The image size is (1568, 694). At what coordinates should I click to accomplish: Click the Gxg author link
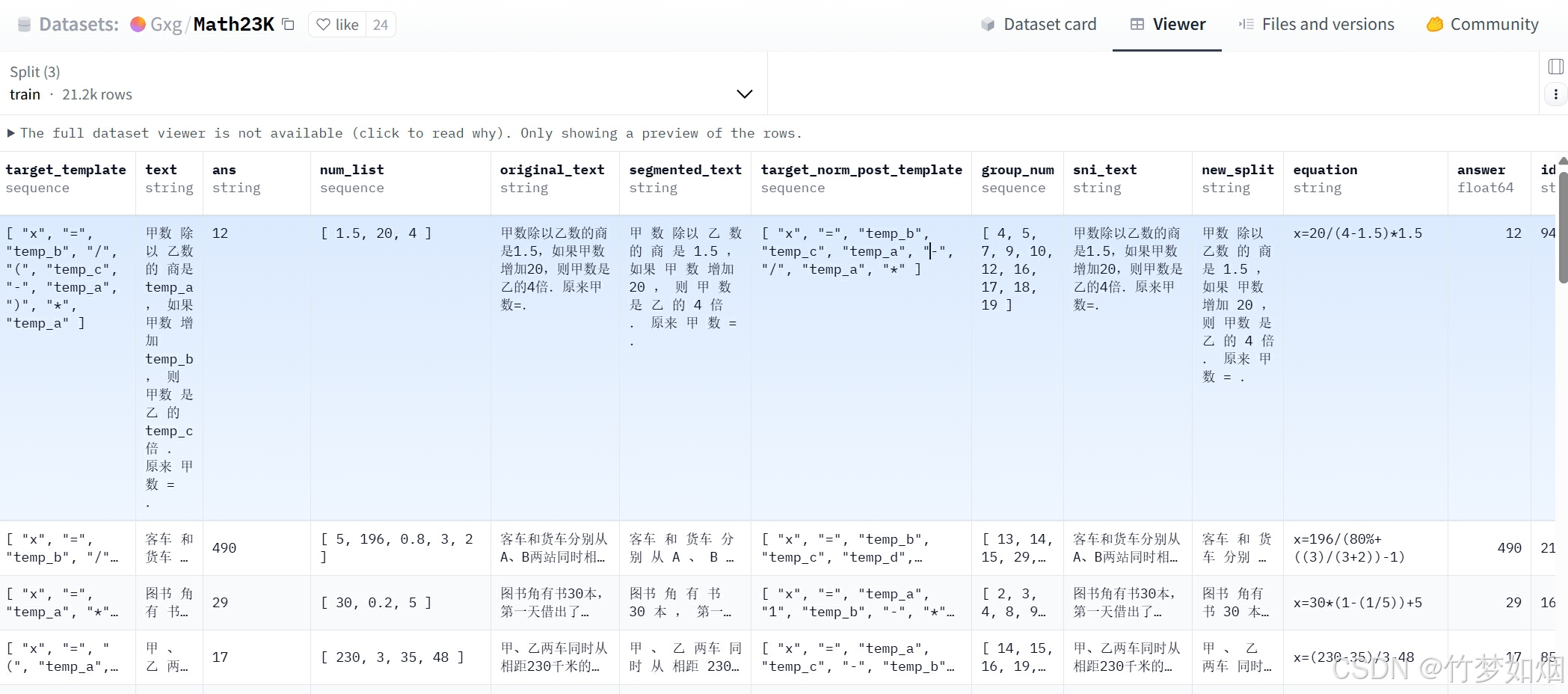pyautogui.click(x=166, y=25)
